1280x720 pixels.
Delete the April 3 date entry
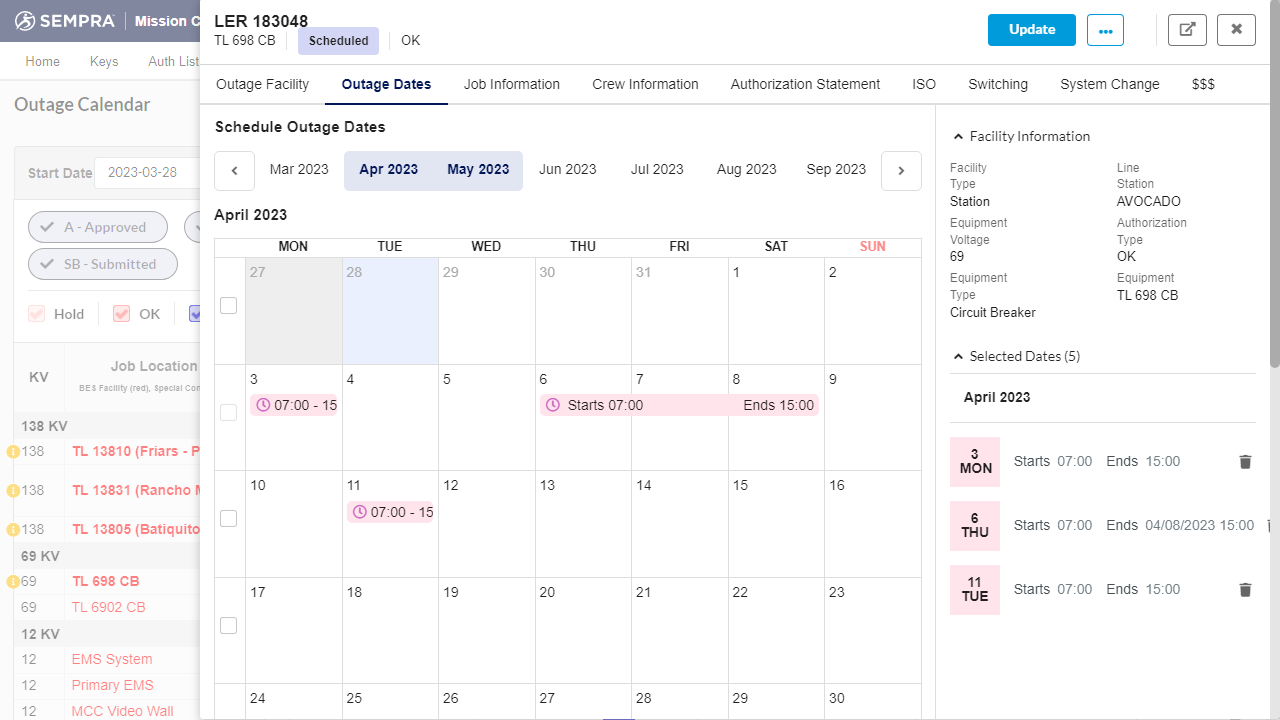click(x=1245, y=462)
